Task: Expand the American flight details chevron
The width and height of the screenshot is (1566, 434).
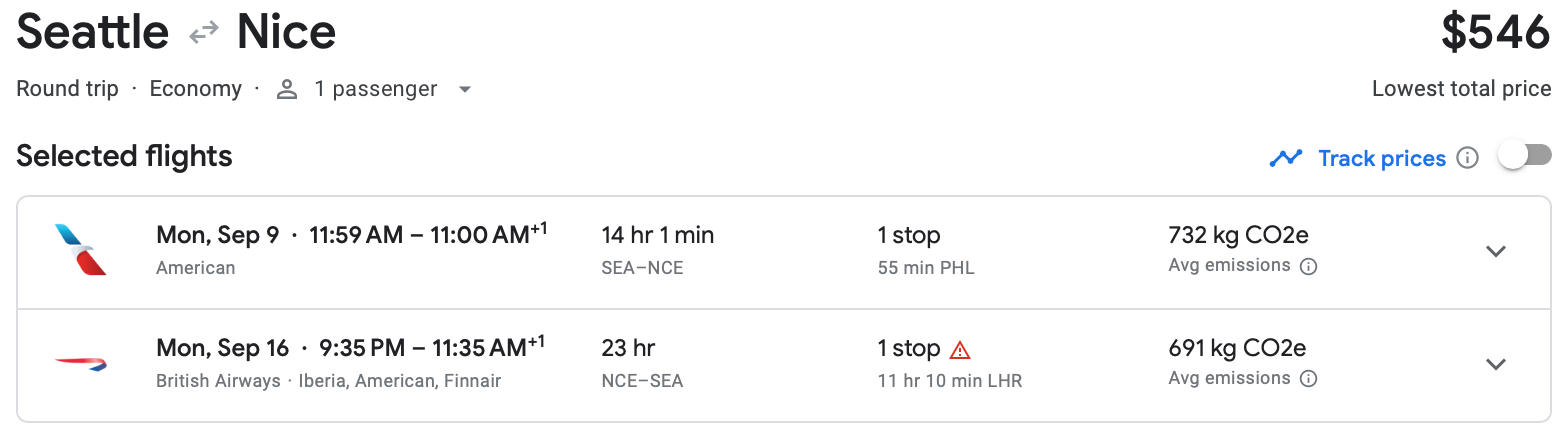Action: 1496,251
